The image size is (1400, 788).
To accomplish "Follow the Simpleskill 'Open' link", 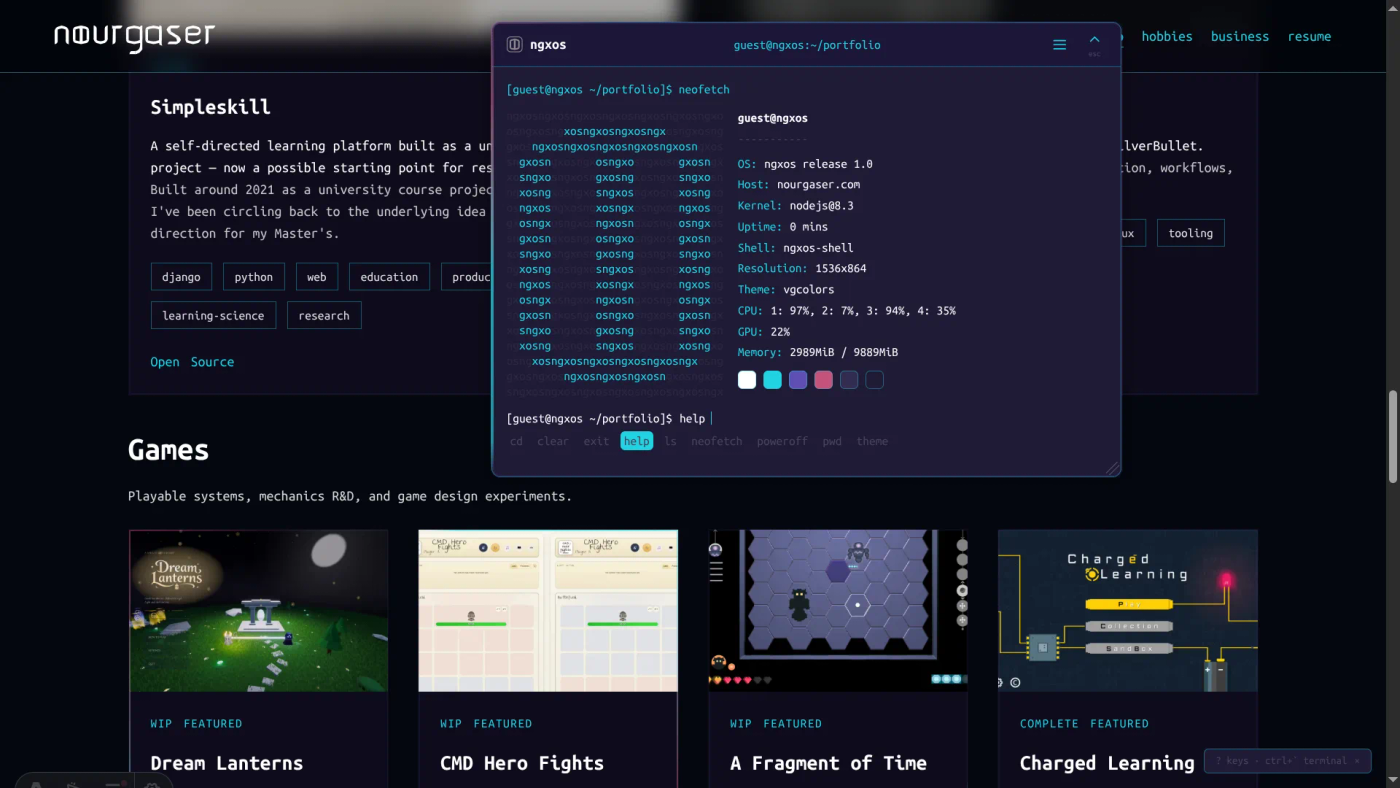I will [x=165, y=362].
